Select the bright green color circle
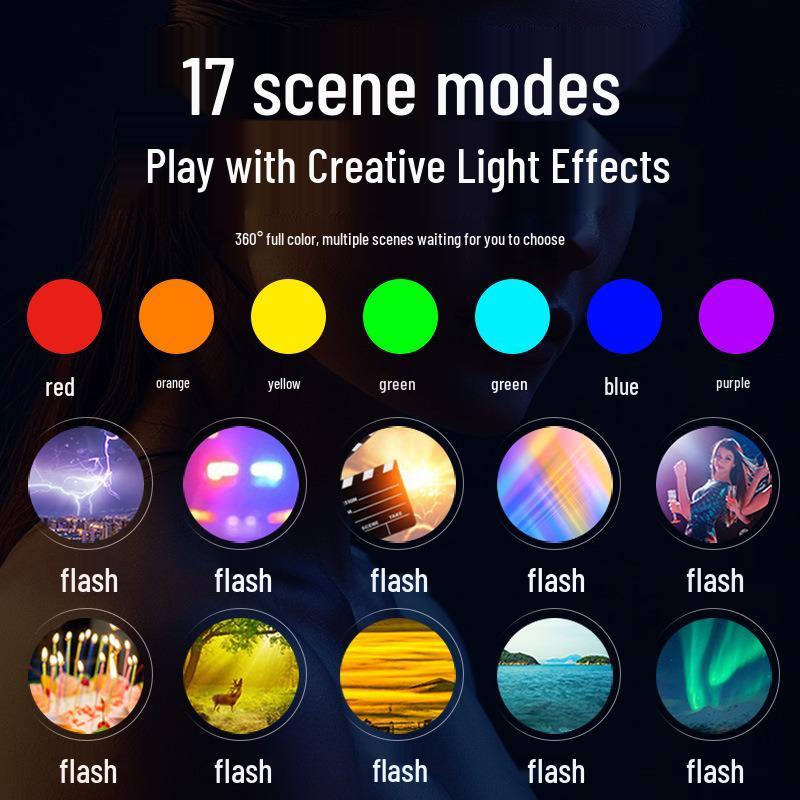This screenshot has height=800, width=800. point(400,316)
